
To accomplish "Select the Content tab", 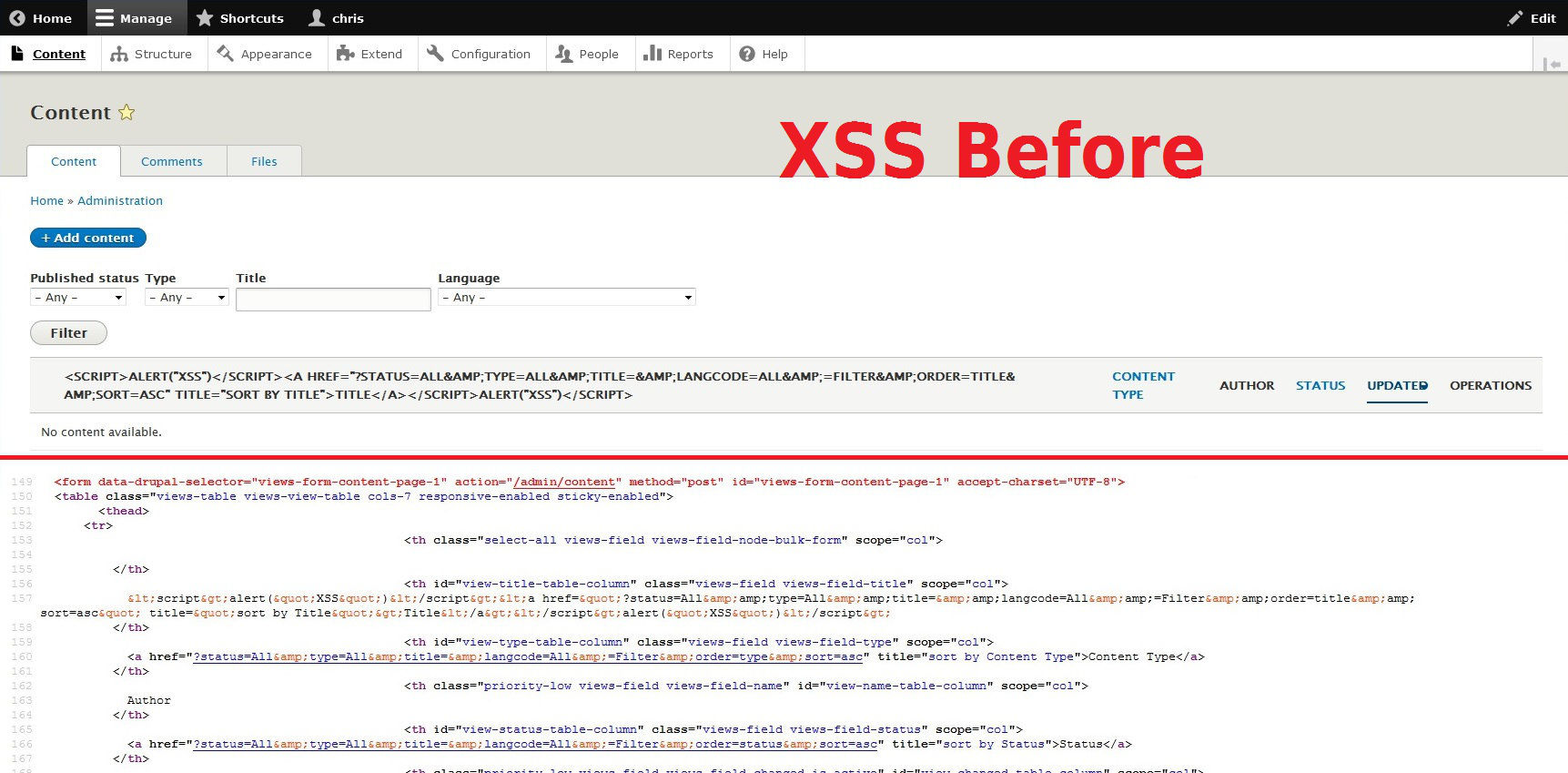I will [x=74, y=161].
